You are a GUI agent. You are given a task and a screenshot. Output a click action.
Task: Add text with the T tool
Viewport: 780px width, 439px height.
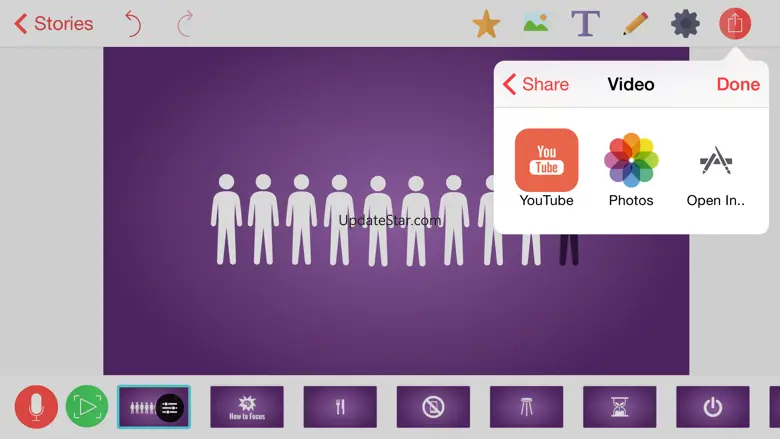585,24
